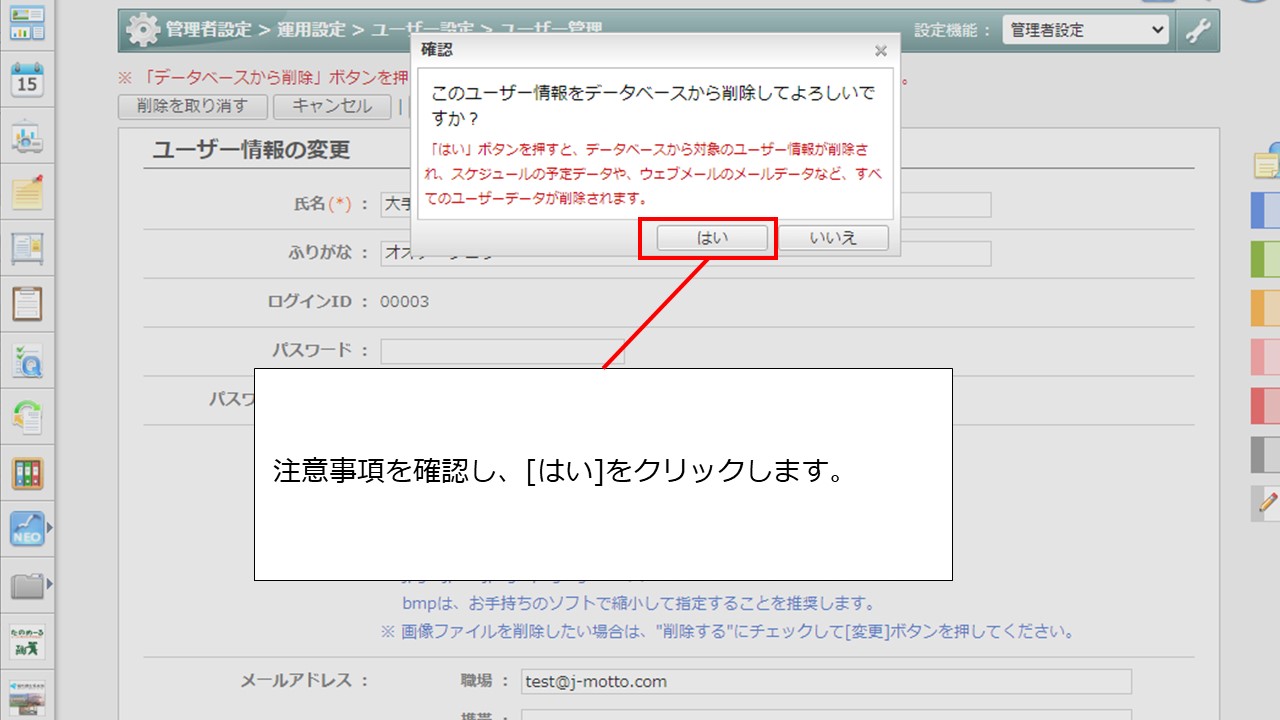This screenshot has width=1280, height=720.
Task: Click the blue NEO chart icon
Action: click(27, 528)
